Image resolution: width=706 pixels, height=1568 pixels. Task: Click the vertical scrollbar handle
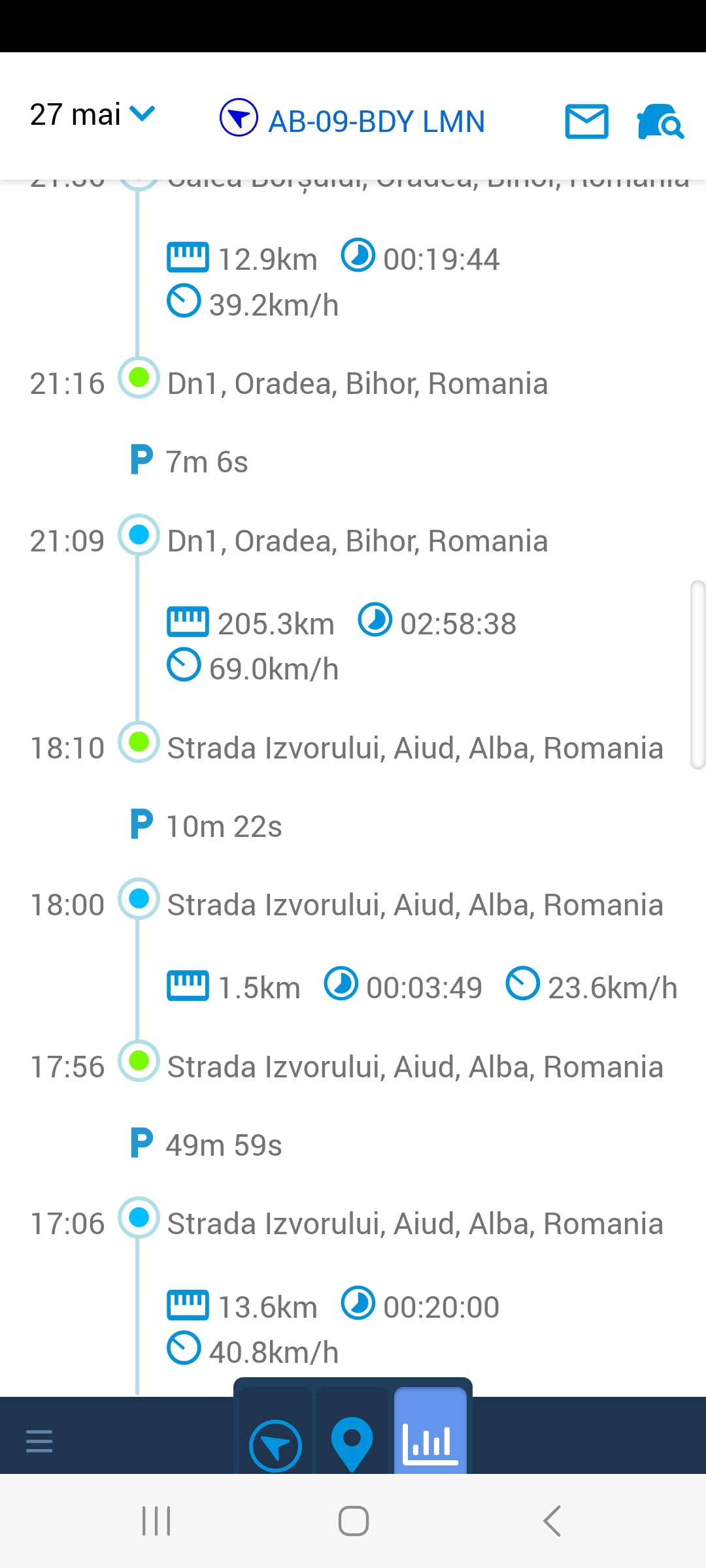pos(698,674)
